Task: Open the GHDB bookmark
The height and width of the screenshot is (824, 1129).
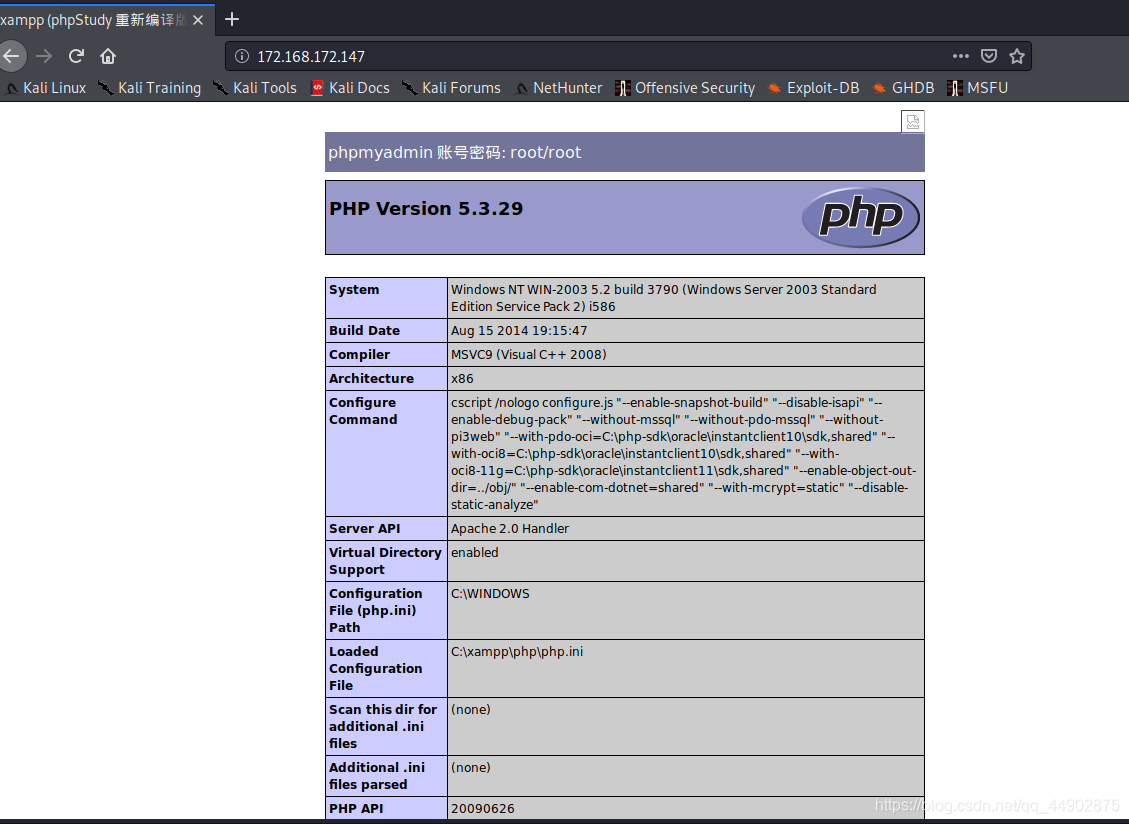Action: pos(904,88)
